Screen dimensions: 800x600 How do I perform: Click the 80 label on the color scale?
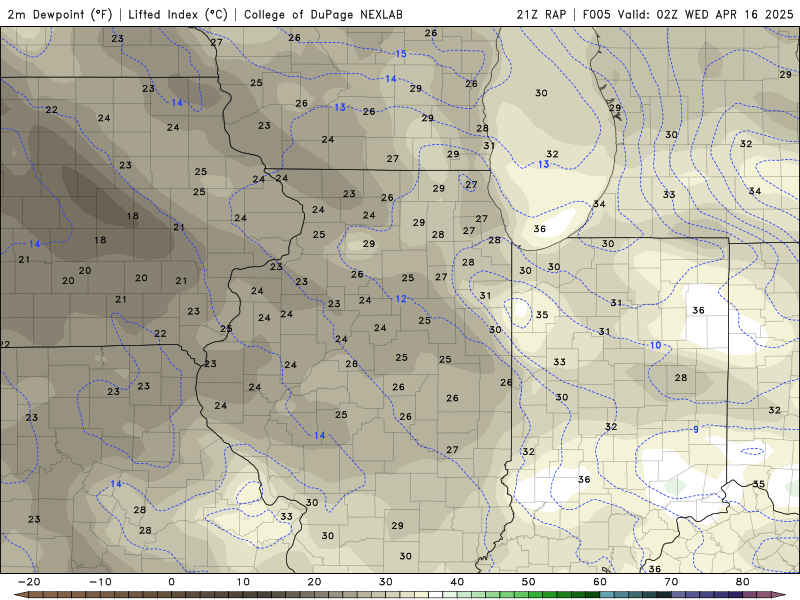(743, 582)
